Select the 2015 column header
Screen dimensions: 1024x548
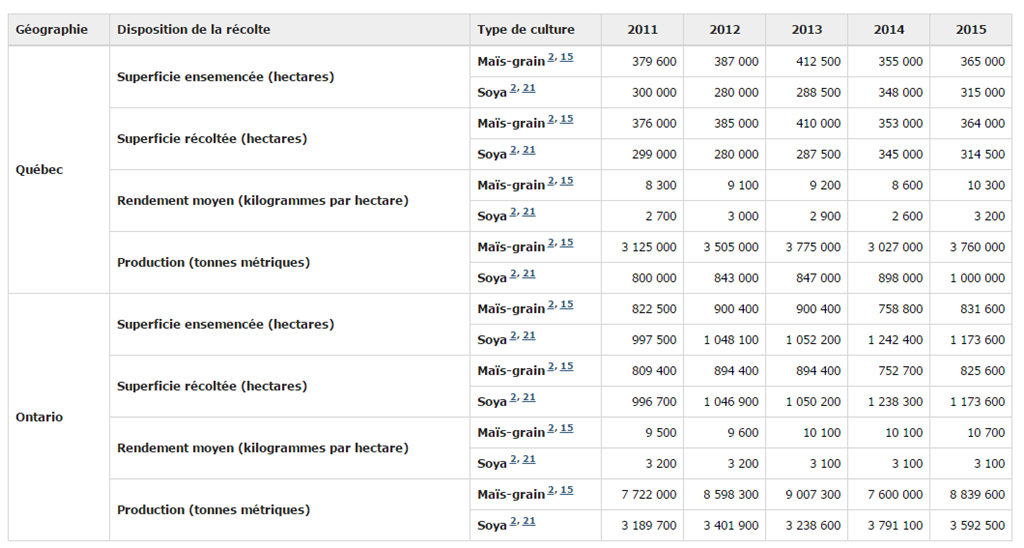tap(970, 30)
